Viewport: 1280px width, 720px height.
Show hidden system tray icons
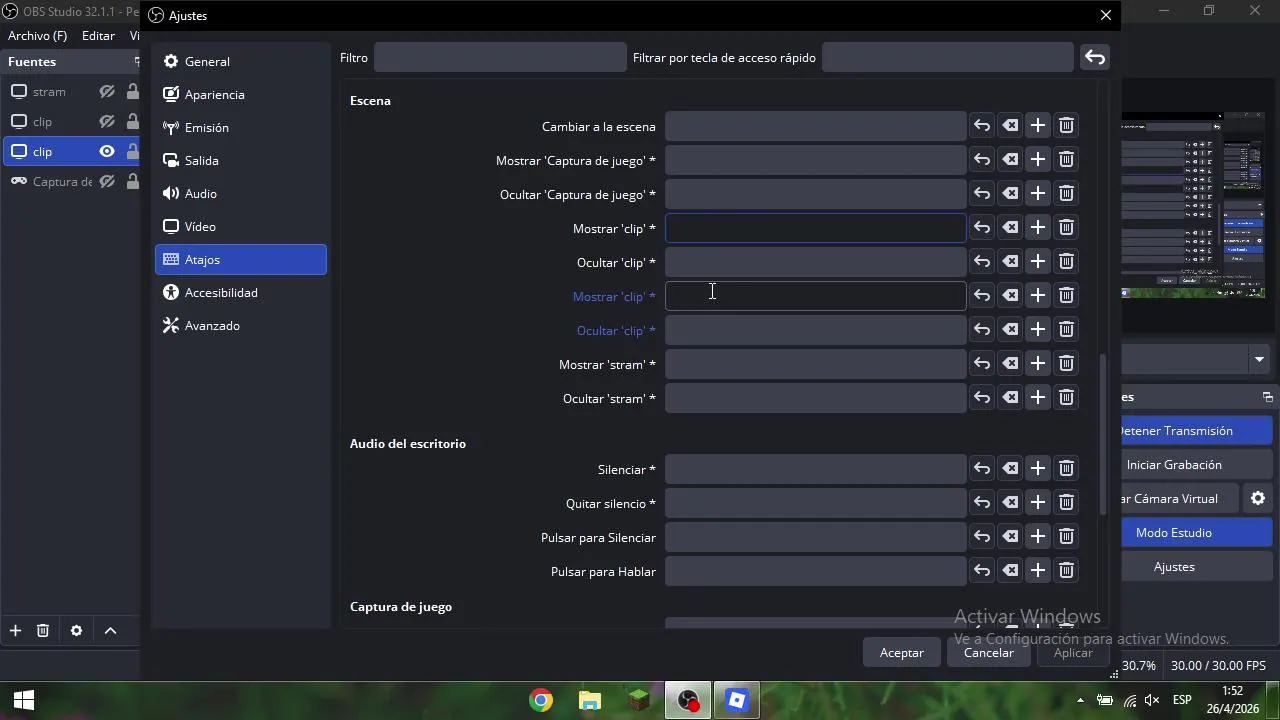click(1079, 700)
